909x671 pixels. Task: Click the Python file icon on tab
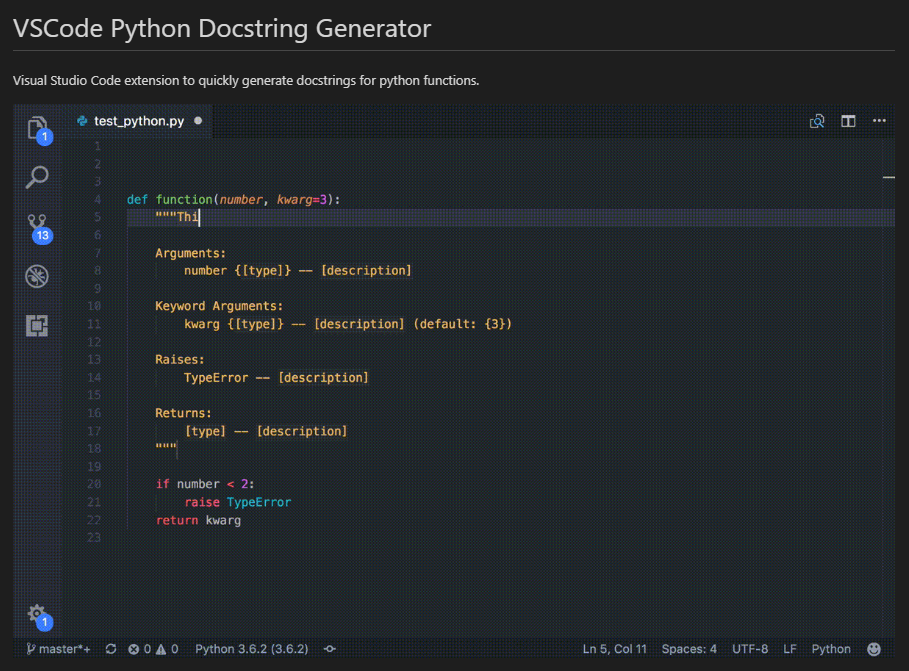82,121
